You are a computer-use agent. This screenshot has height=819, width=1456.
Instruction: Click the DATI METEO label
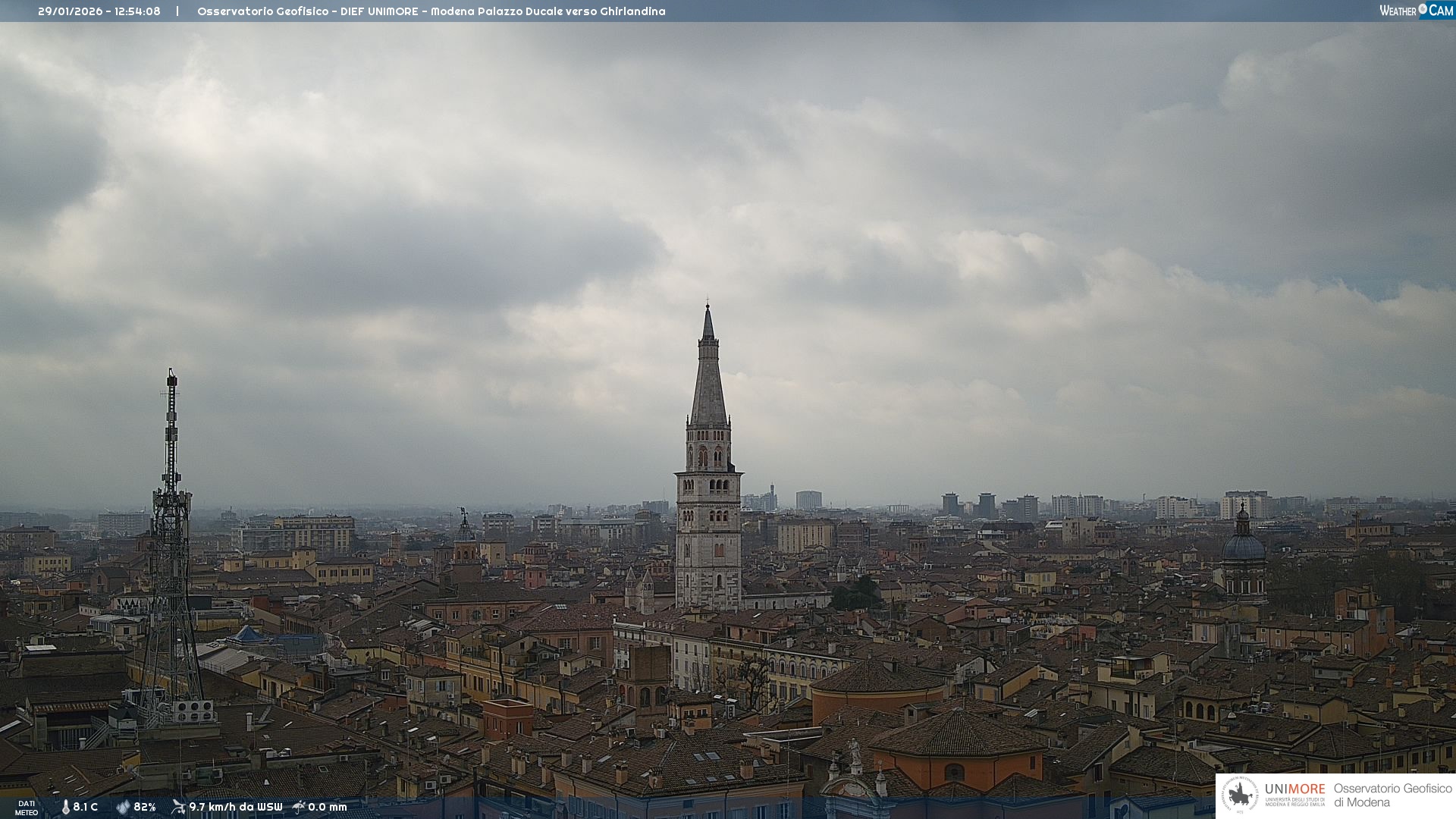tap(27, 808)
